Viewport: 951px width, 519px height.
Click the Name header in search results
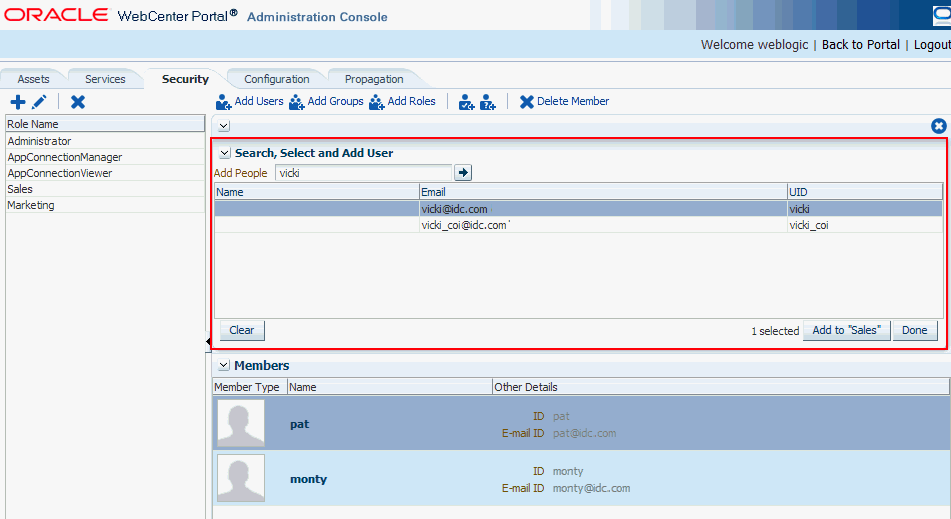tap(317, 192)
